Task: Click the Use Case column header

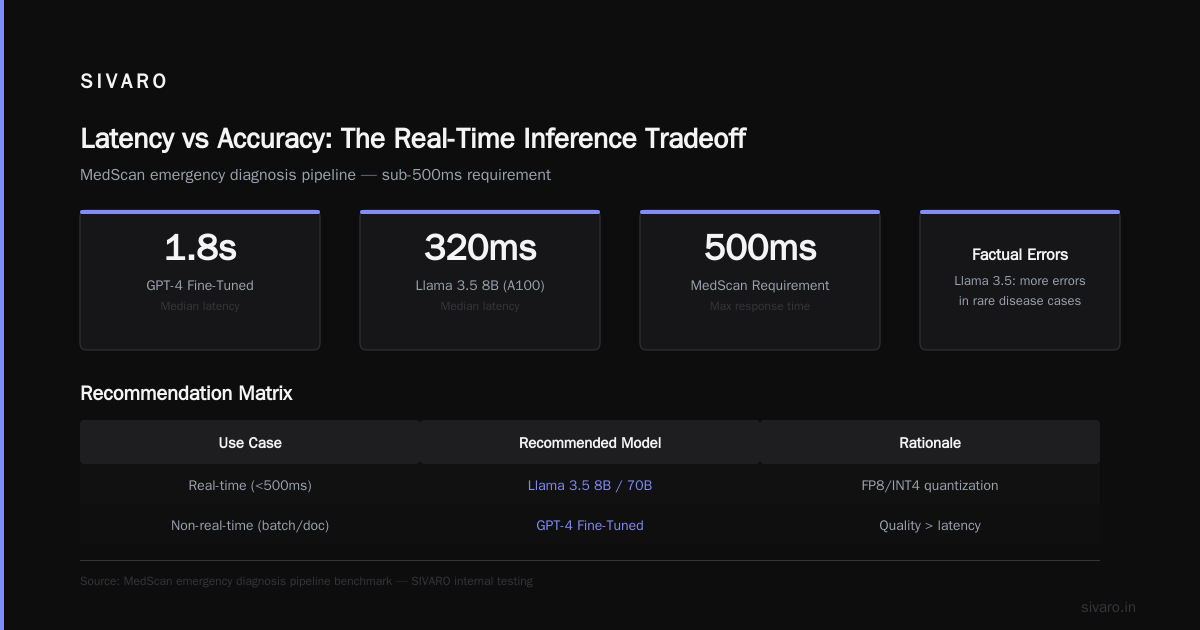Action: pos(250,442)
